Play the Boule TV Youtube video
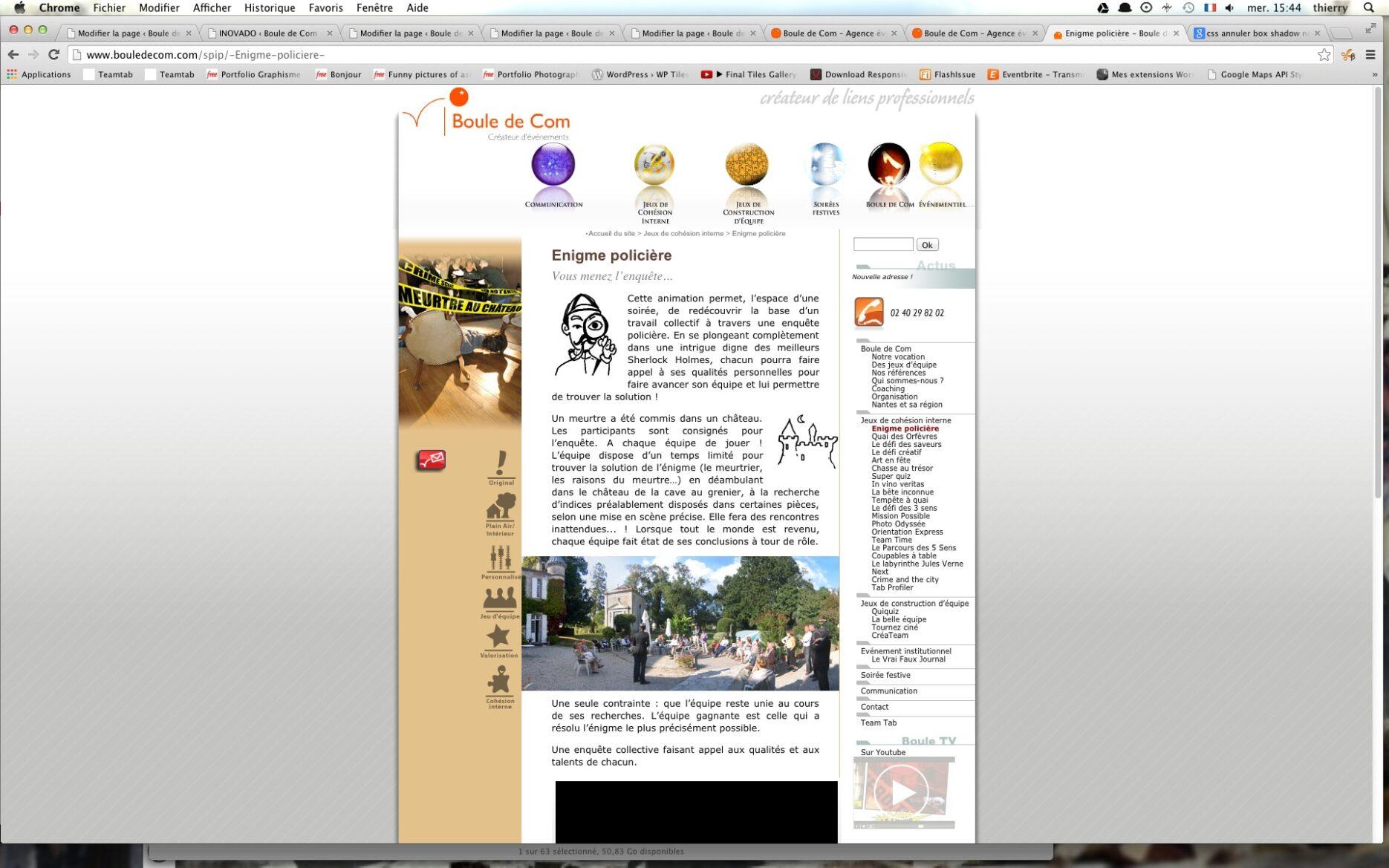Image resolution: width=1389 pixels, height=868 pixels. pos(903,792)
